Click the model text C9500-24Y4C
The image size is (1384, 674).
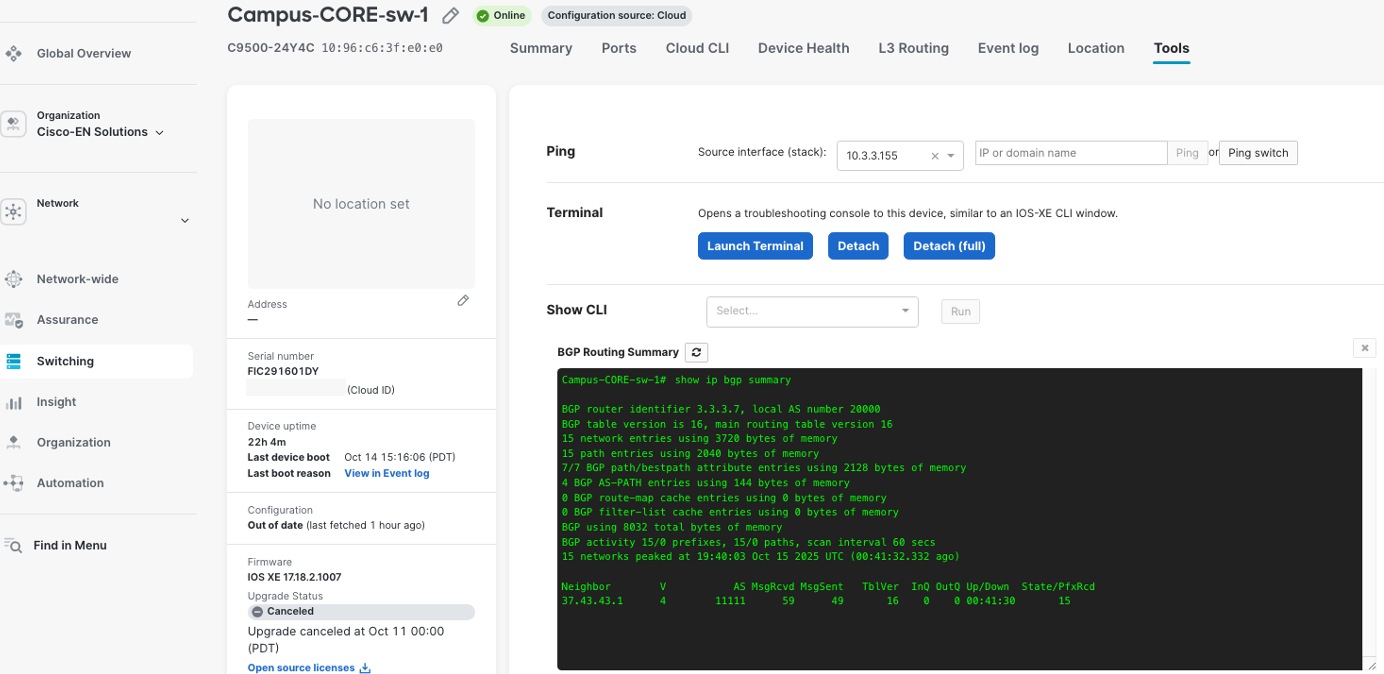[270, 48]
